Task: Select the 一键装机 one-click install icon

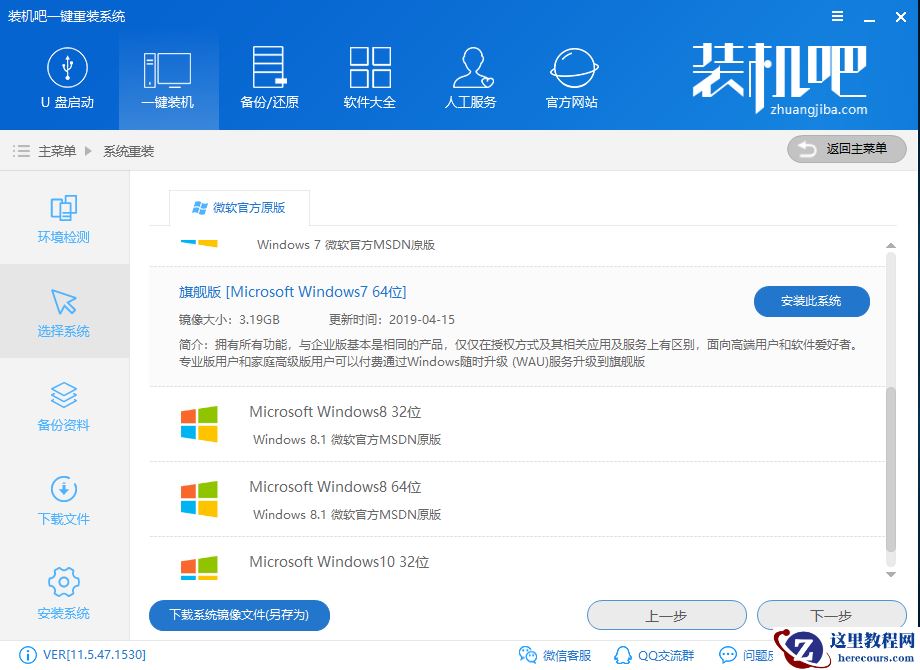Action: [x=168, y=78]
